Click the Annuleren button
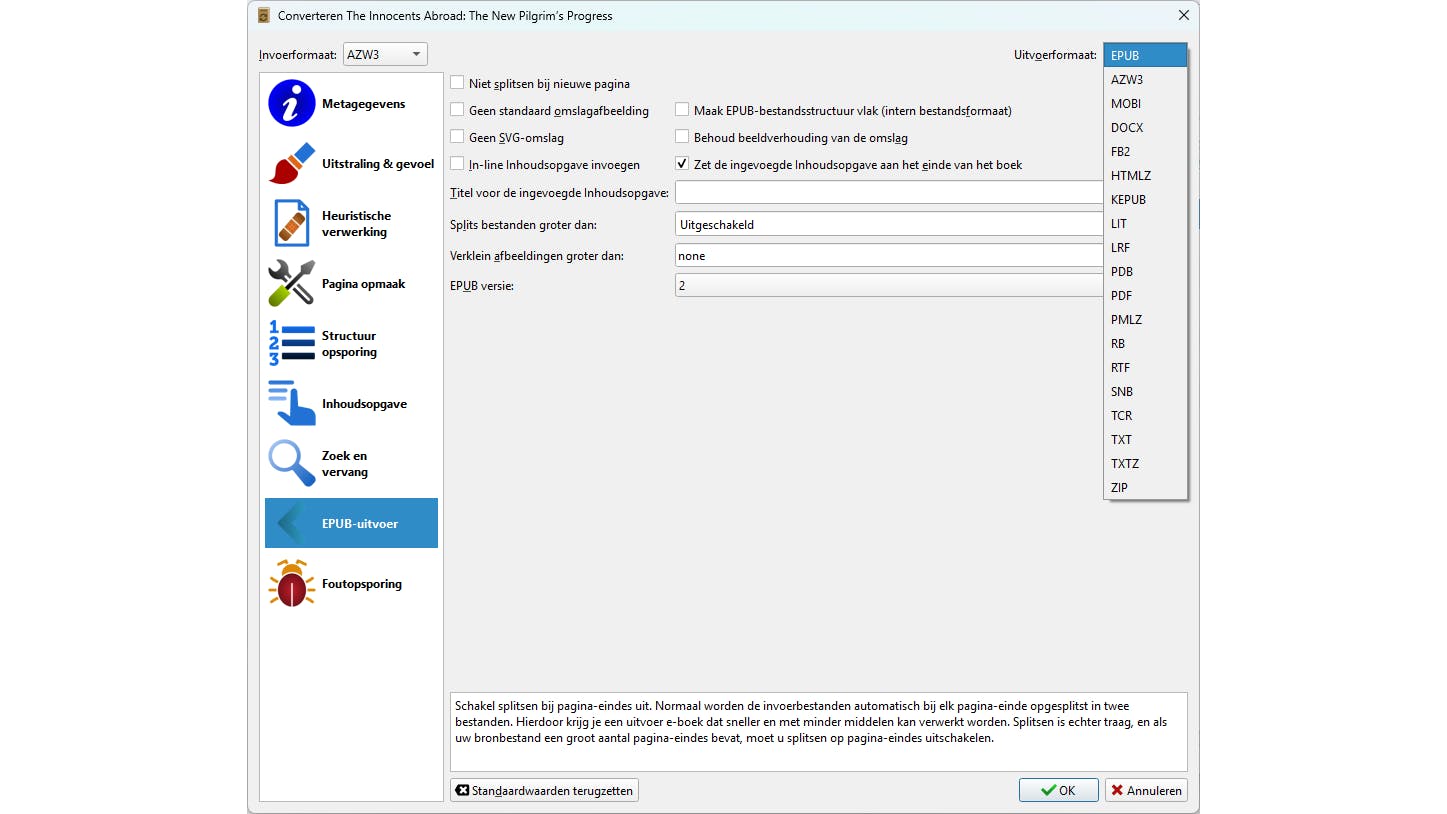The height and width of the screenshot is (814, 1447). (x=1146, y=790)
